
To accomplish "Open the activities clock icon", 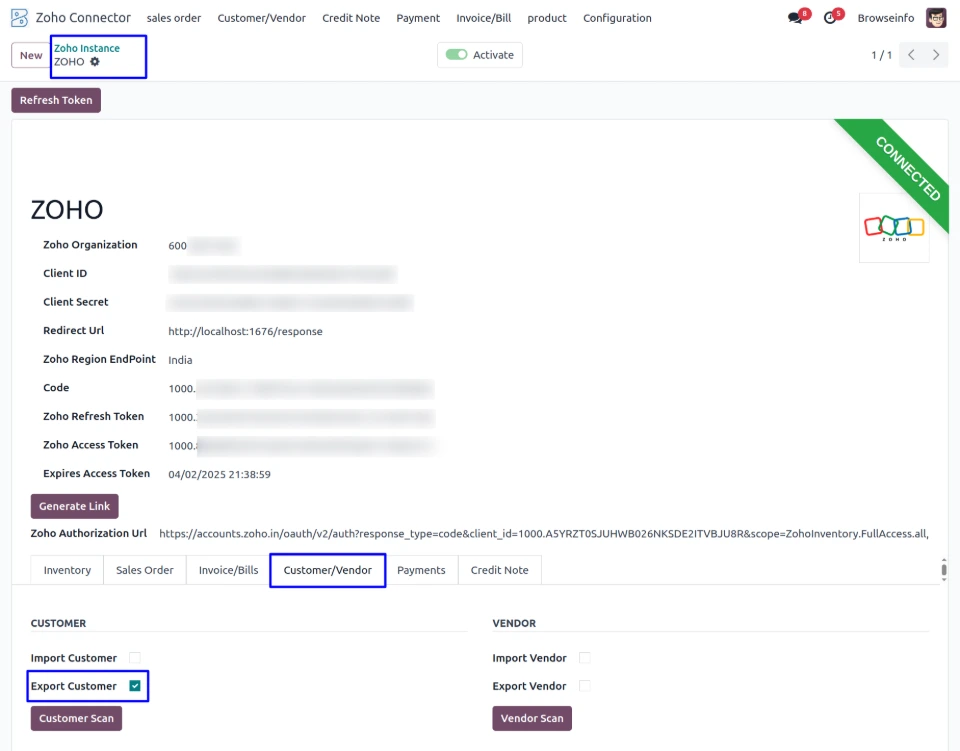I will pos(830,18).
